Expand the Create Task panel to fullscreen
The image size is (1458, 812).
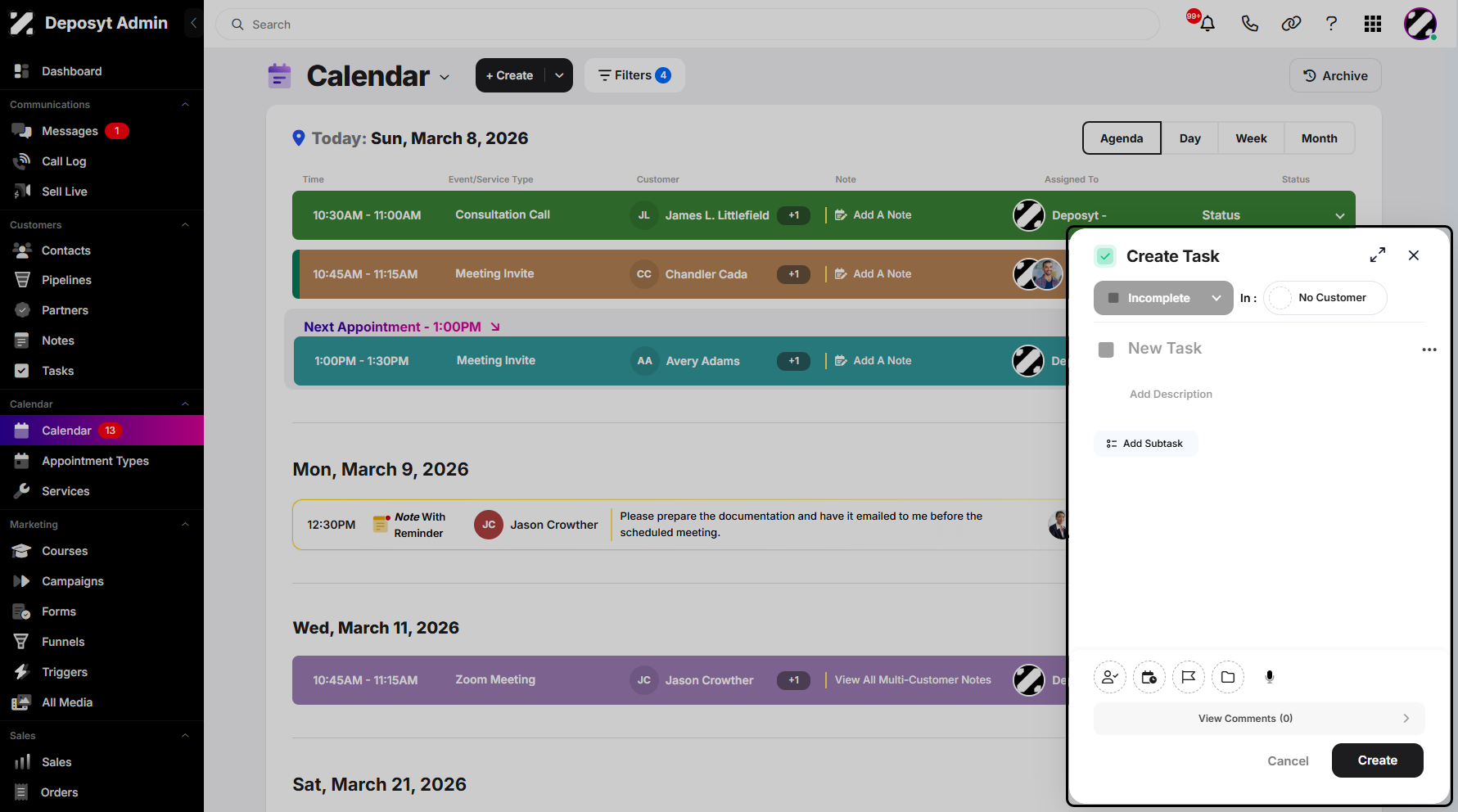1378,255
